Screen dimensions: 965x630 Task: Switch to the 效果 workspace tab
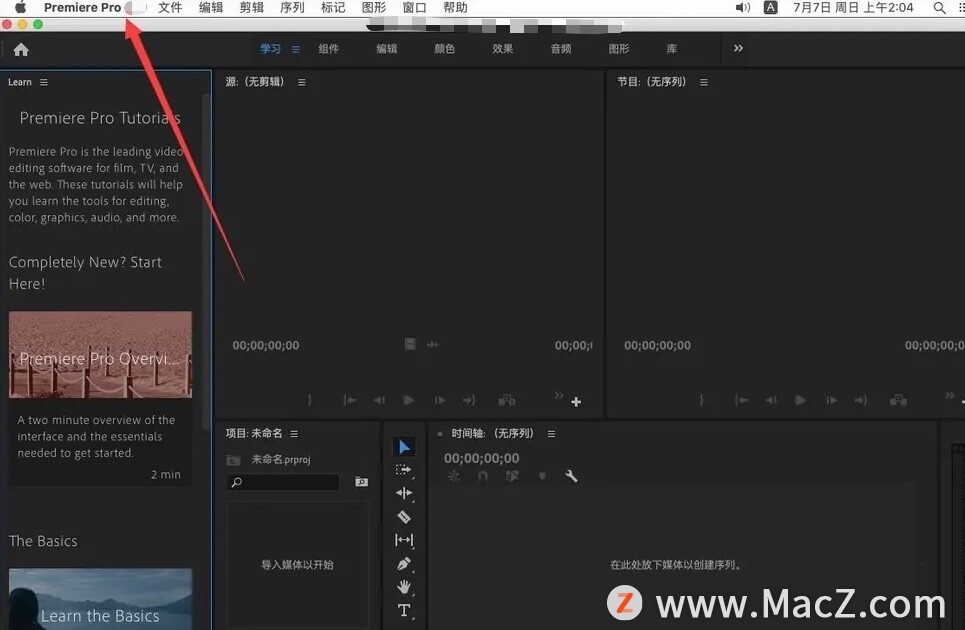[x=502, y=49]
